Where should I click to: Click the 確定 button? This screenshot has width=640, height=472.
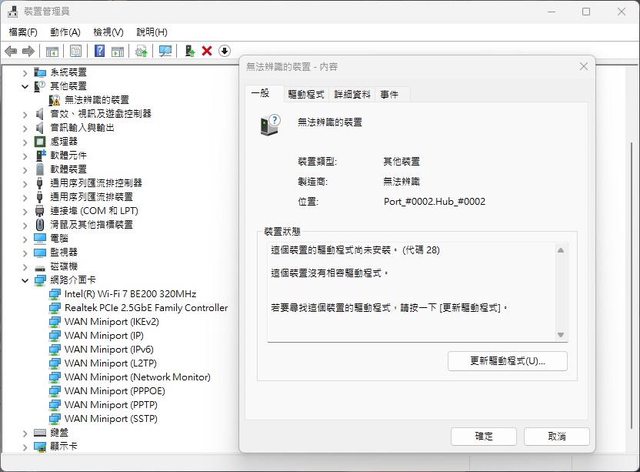484,437
